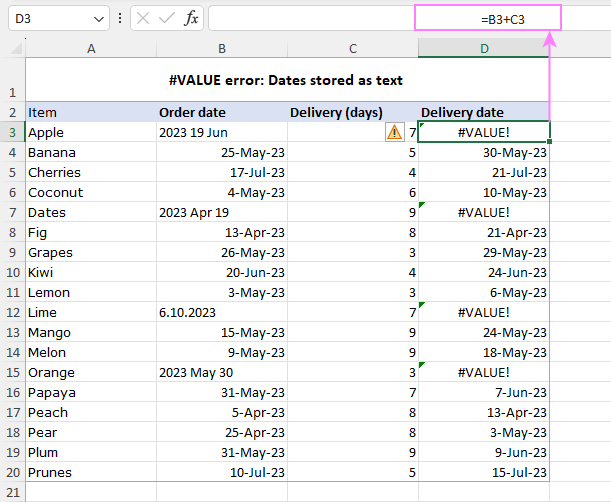This screenshot has width=611, height=502.
Task: Click the #VALUE! error in Orange row
Action: [484, 372]
